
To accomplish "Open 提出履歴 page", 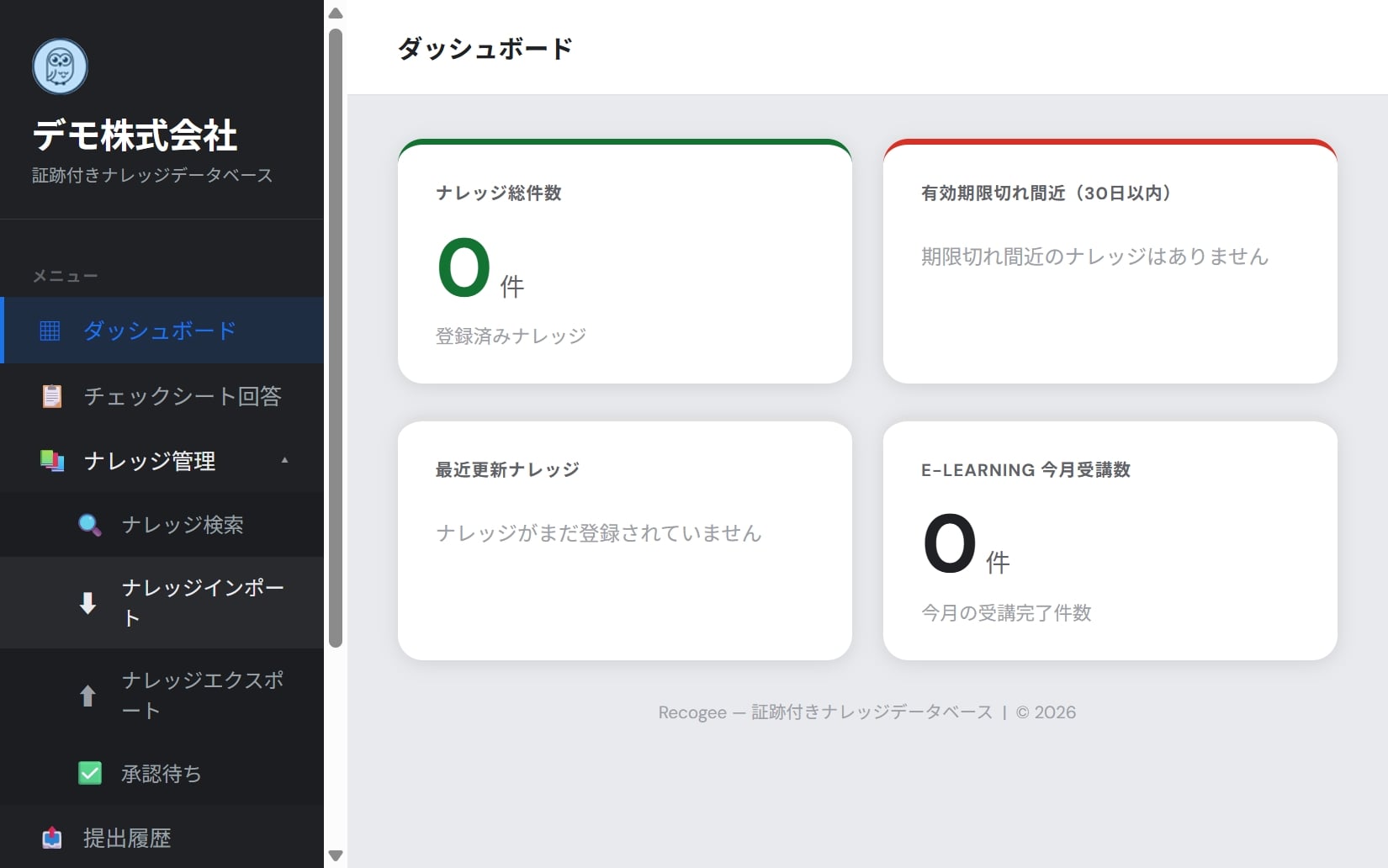I will pos(162,838).
